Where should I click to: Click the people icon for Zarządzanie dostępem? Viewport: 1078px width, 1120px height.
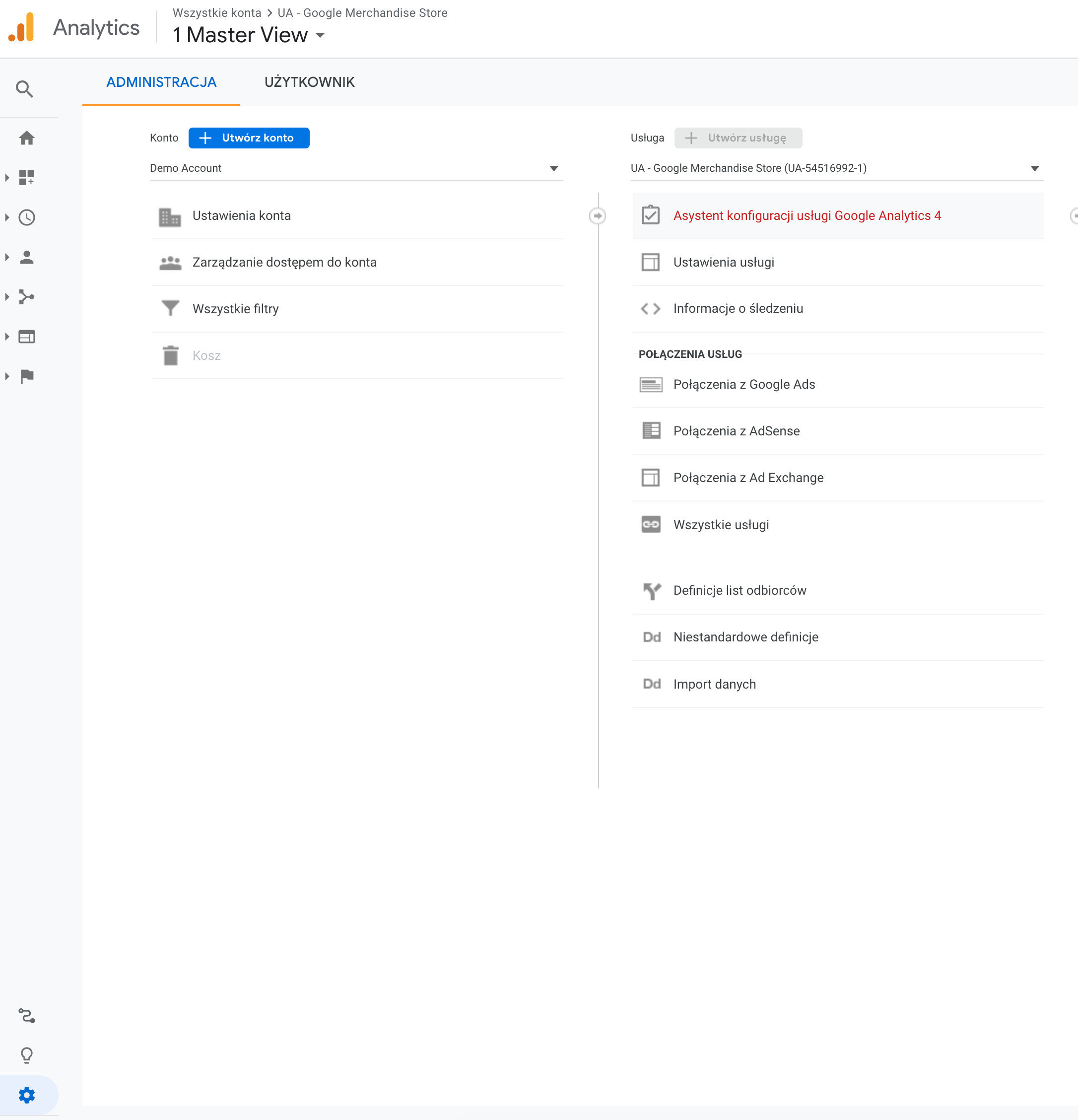pyautogui.click(x=170, y=263)
